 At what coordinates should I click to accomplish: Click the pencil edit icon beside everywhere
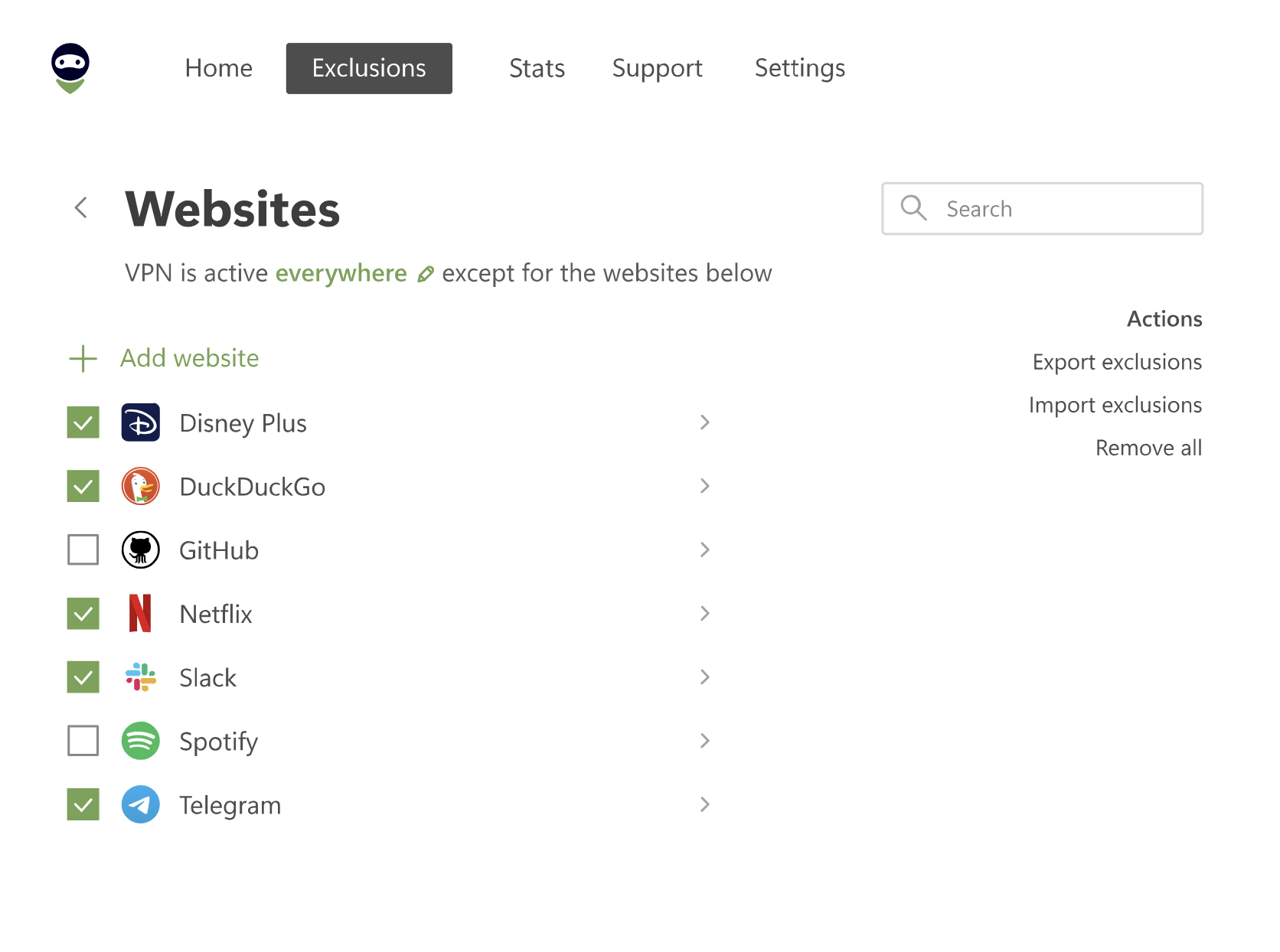[x=426, y=274]
